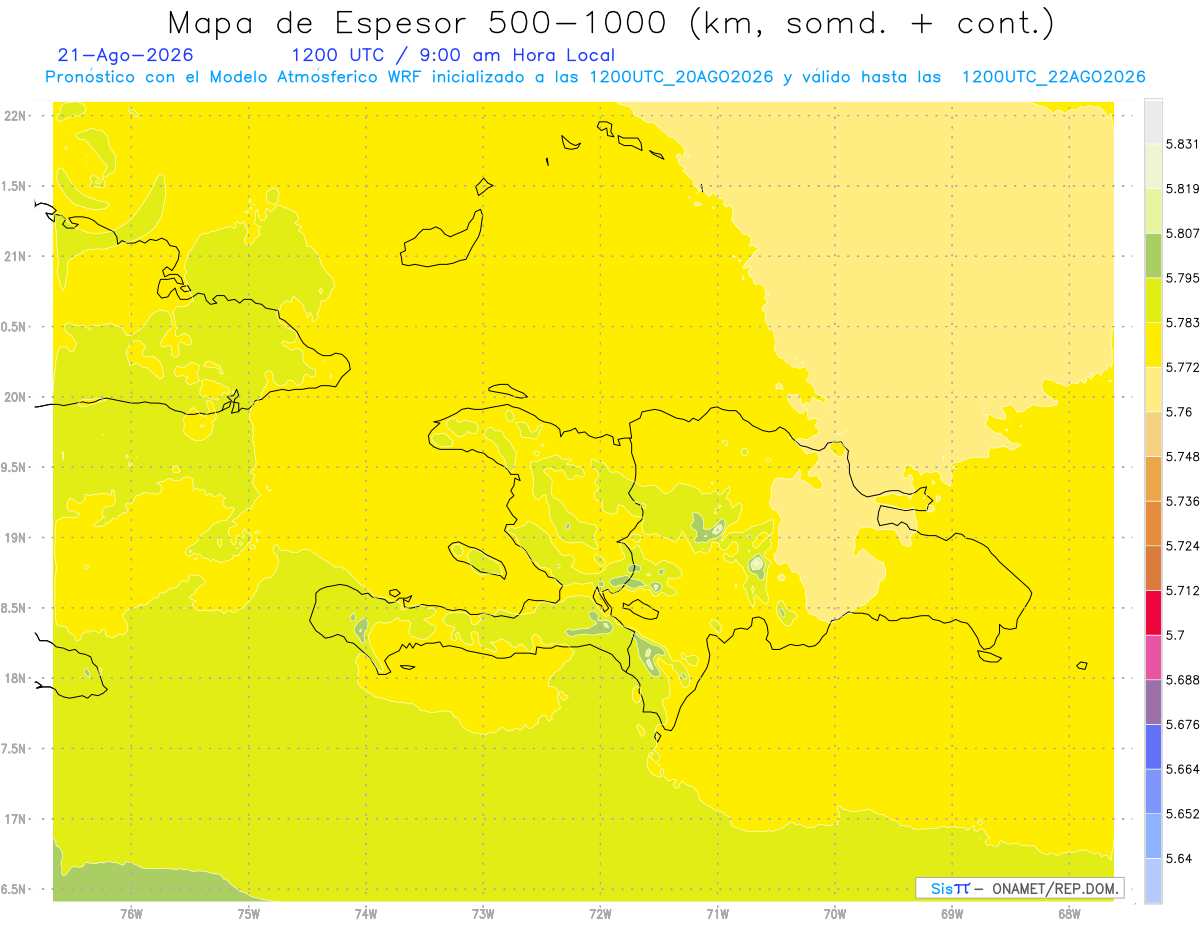Click the 5.819 value on the color scale
Screen dimensions: 1200x927
(1182, 188)
